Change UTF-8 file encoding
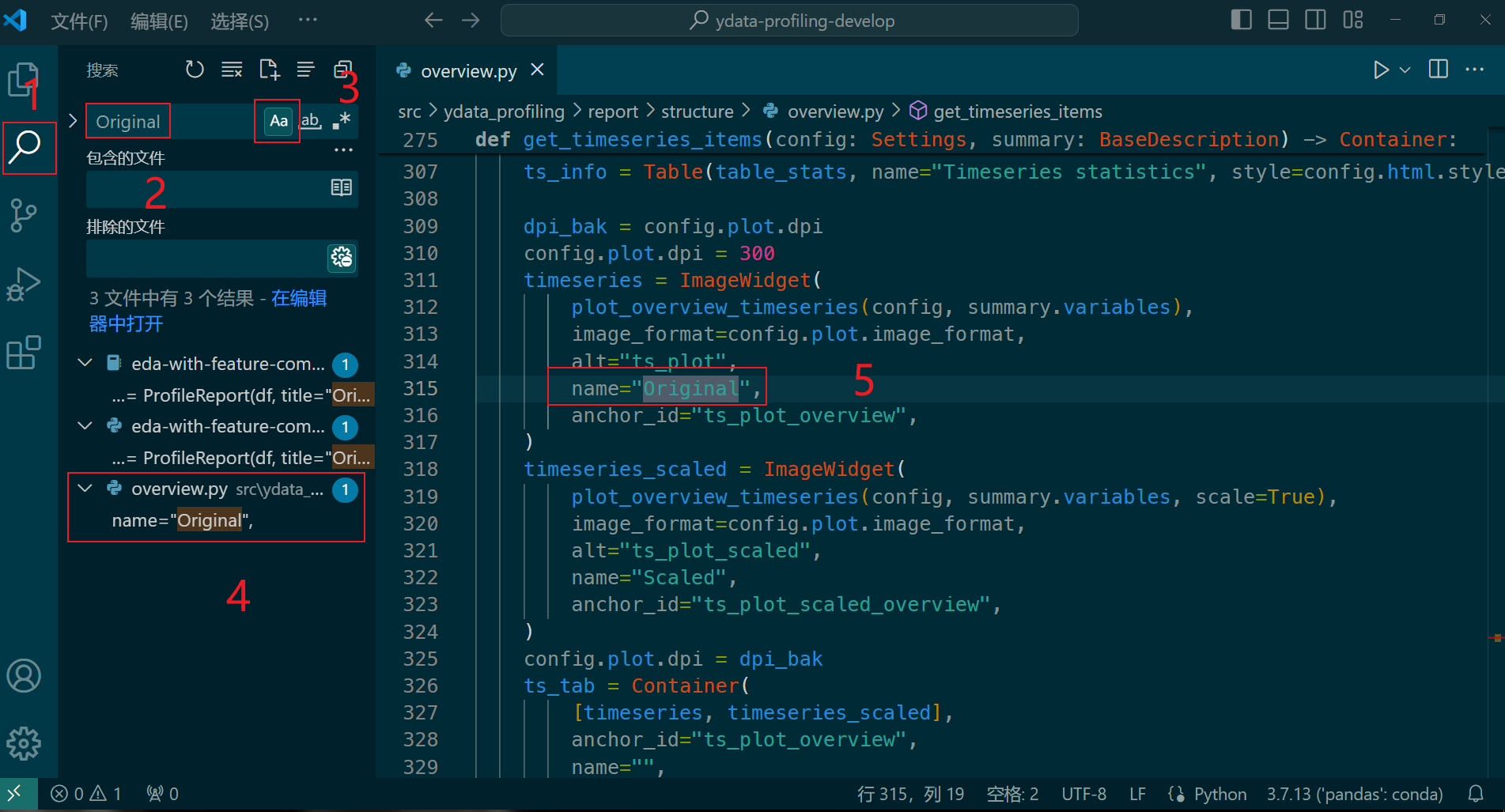The height and width of the screenshot is (812, 1505). tap(1083, 793)
